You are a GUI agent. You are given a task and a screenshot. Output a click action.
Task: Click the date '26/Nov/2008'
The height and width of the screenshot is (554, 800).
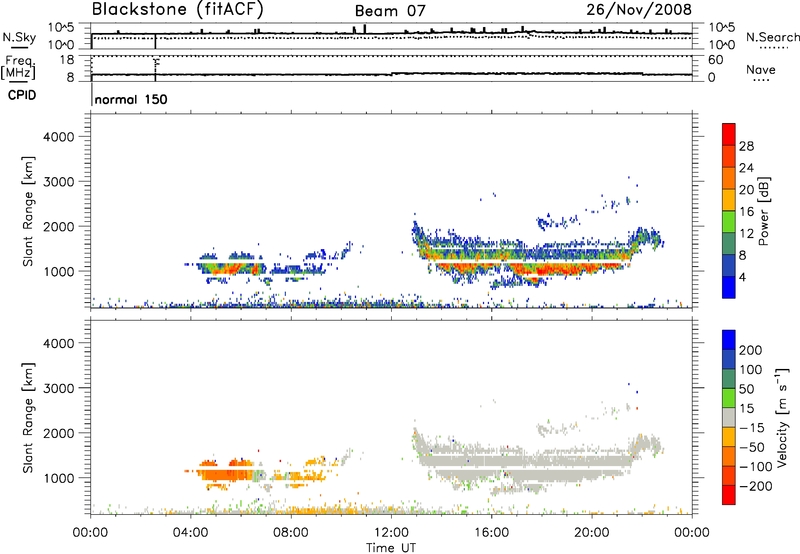coord(639,9)
